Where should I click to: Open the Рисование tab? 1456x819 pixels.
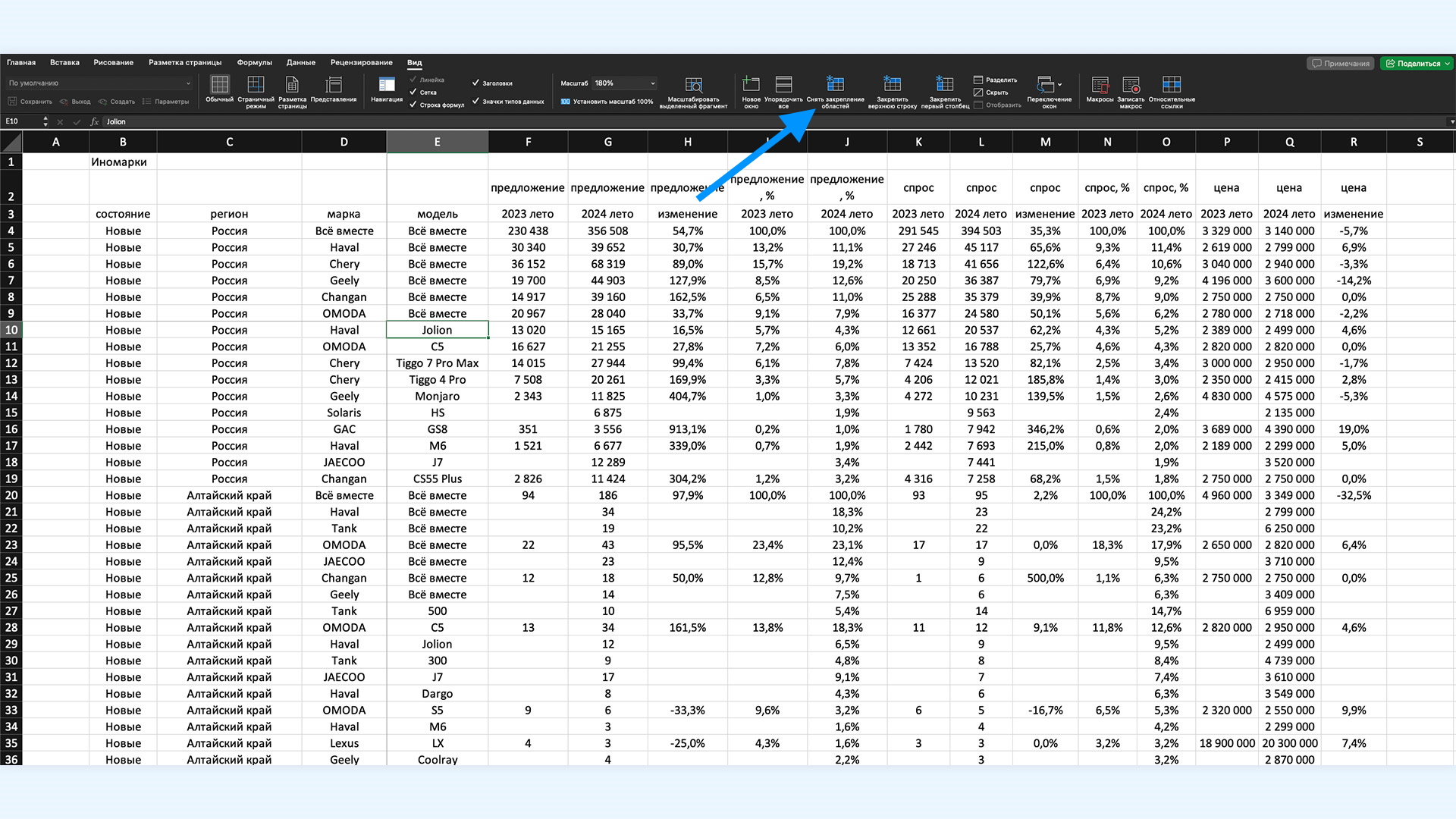114,63
